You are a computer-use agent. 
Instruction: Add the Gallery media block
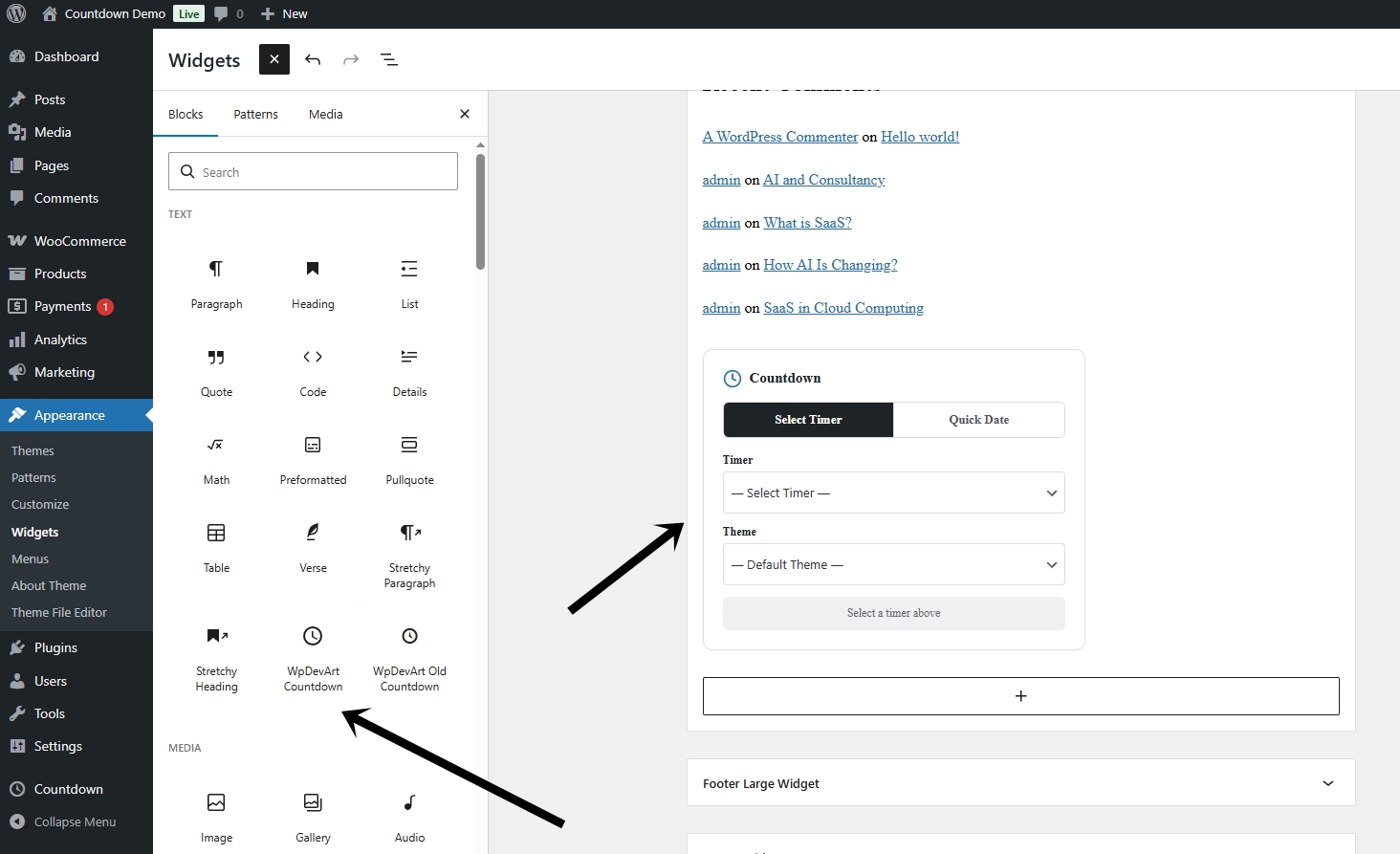click(x=313, y=817)
